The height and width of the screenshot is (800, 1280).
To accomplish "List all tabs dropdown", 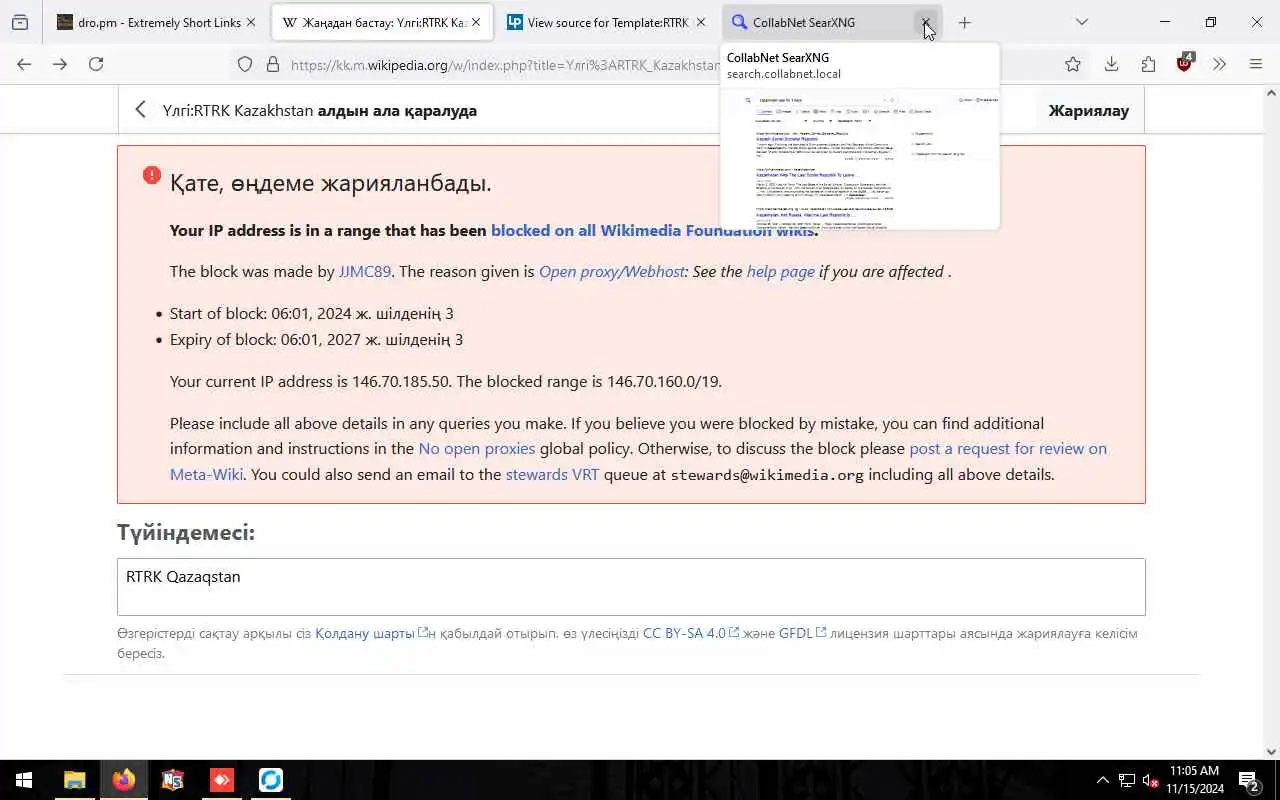I will pyautogui.click(x=1081, y=22).
